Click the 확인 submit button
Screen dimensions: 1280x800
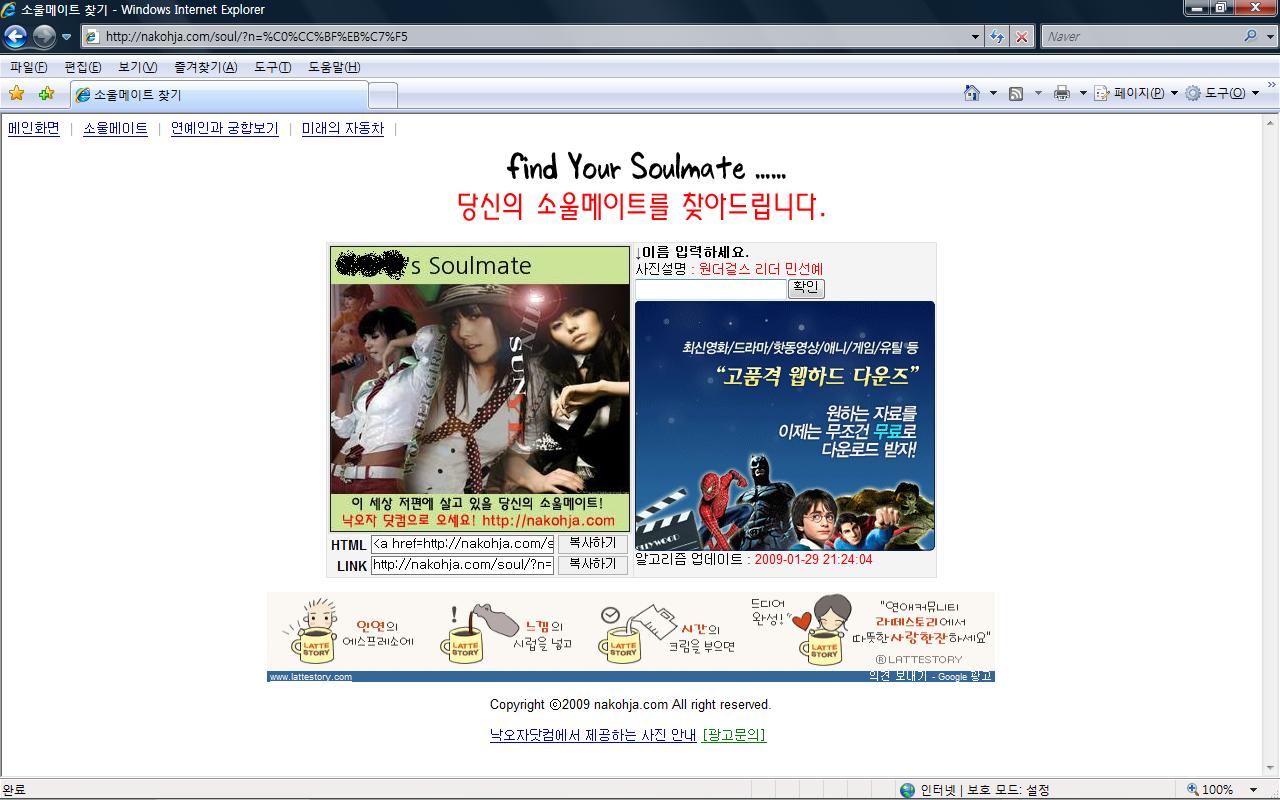[805, 288]
